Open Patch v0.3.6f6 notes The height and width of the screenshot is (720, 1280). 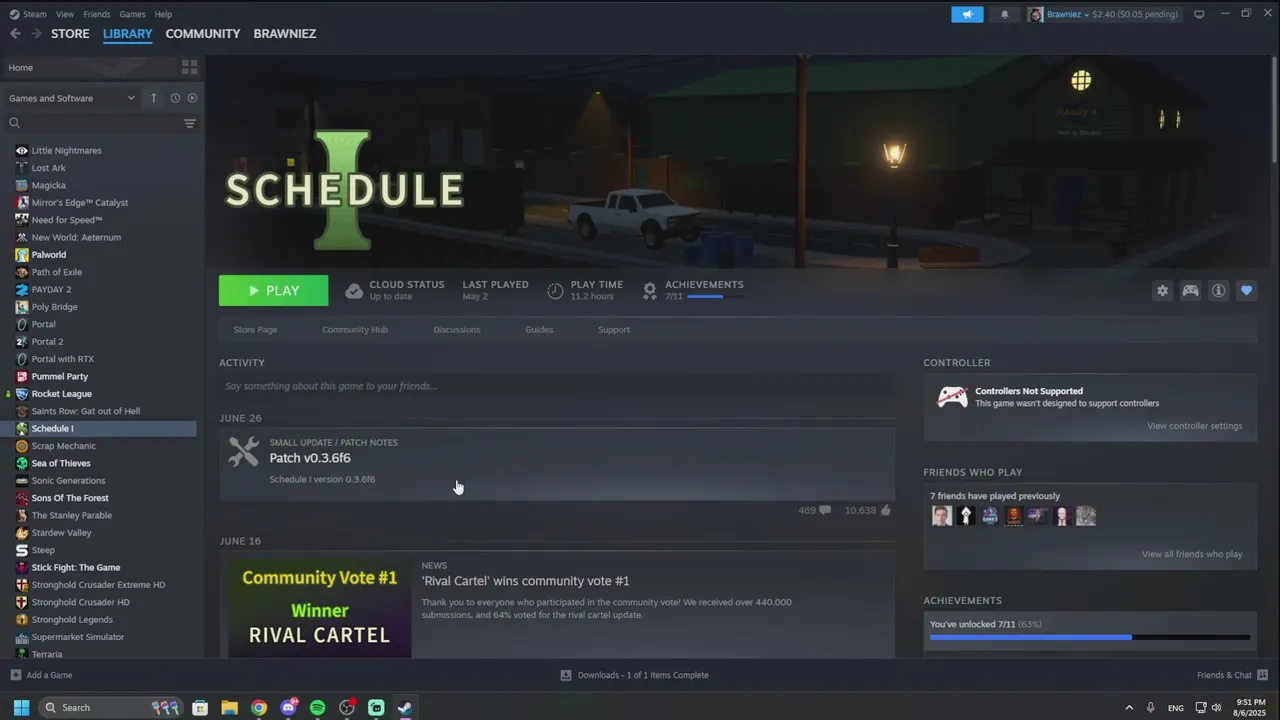pyautogui.click(x=310, y=458)
